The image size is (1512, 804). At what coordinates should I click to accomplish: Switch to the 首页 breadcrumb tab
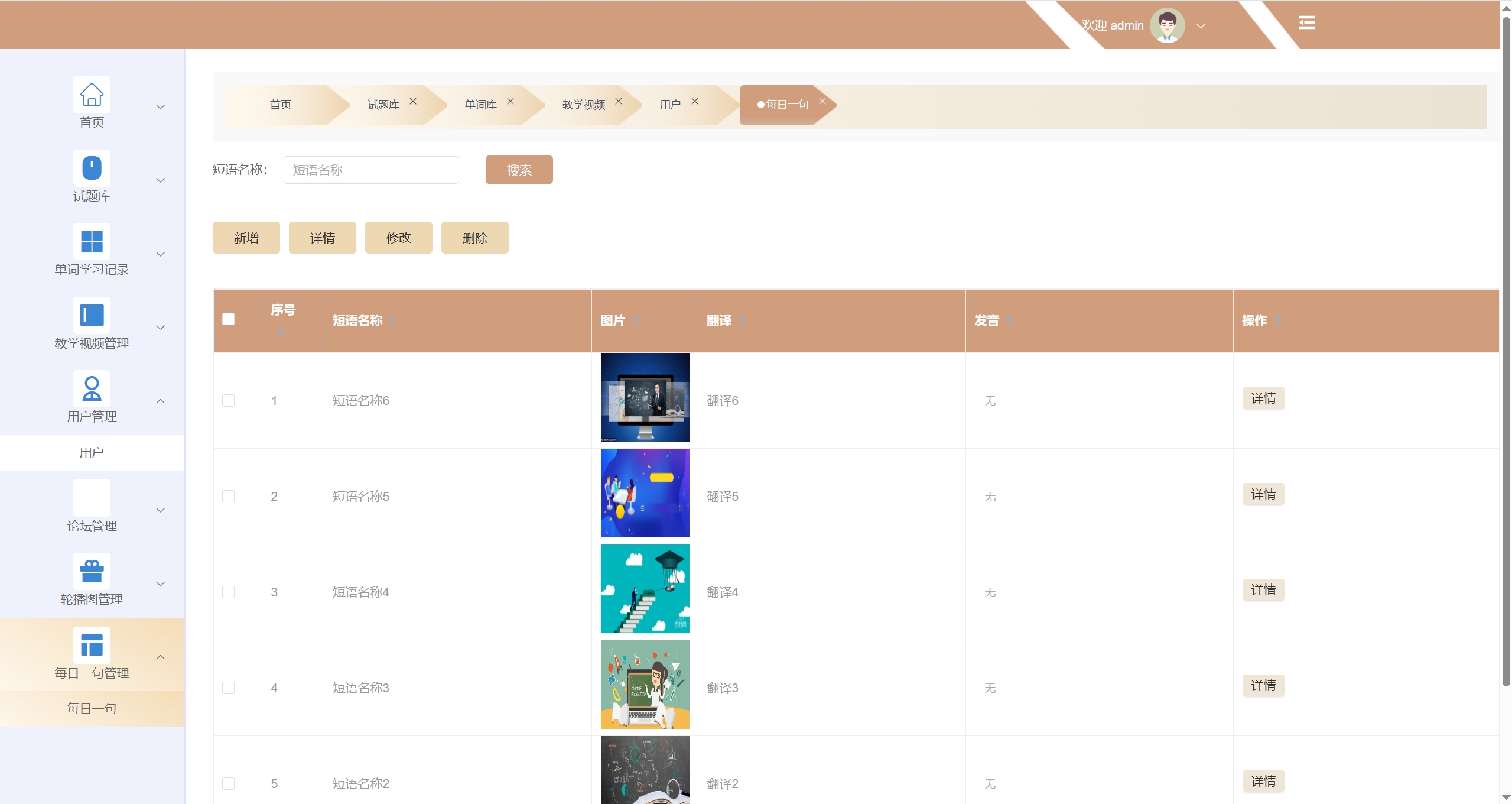[x=281, y=105]
